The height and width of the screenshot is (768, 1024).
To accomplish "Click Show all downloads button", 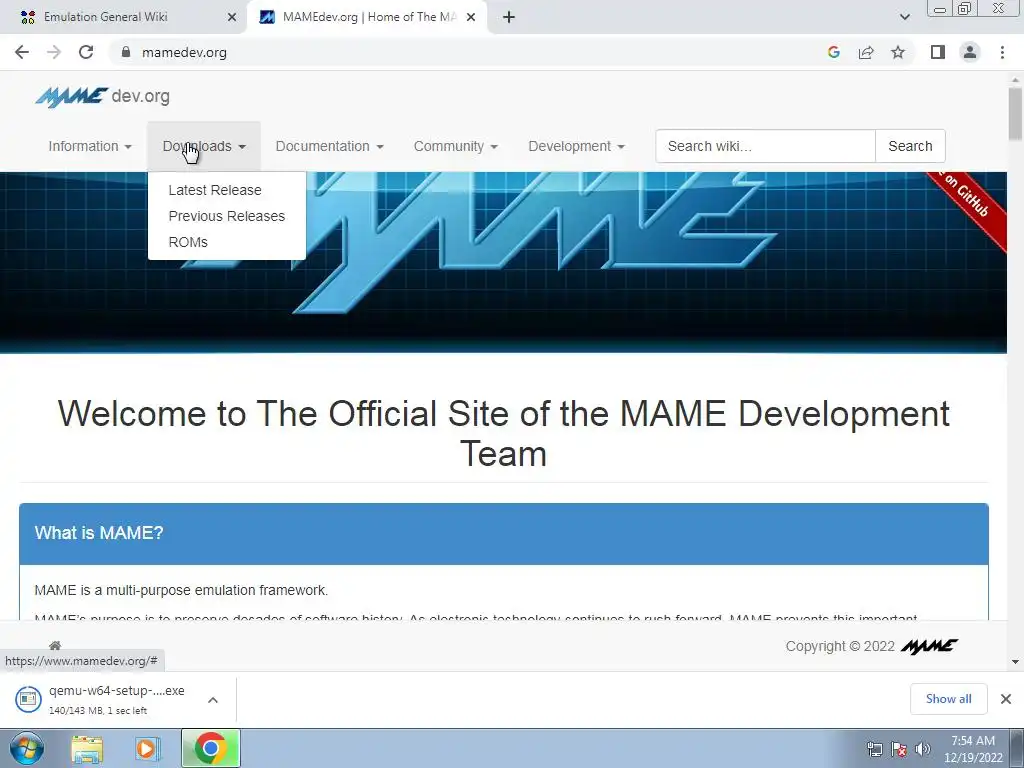I will tap(948, 699).
